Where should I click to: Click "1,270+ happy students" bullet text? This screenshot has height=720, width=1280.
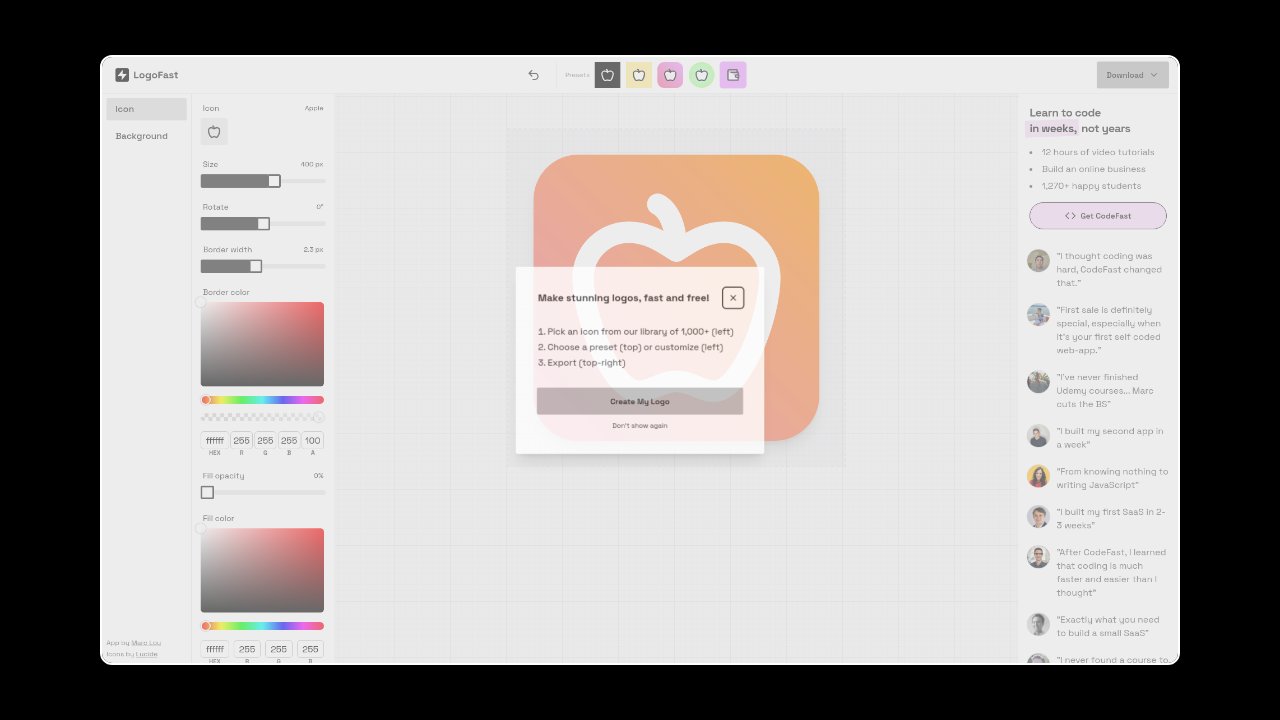coord(1091,186)
